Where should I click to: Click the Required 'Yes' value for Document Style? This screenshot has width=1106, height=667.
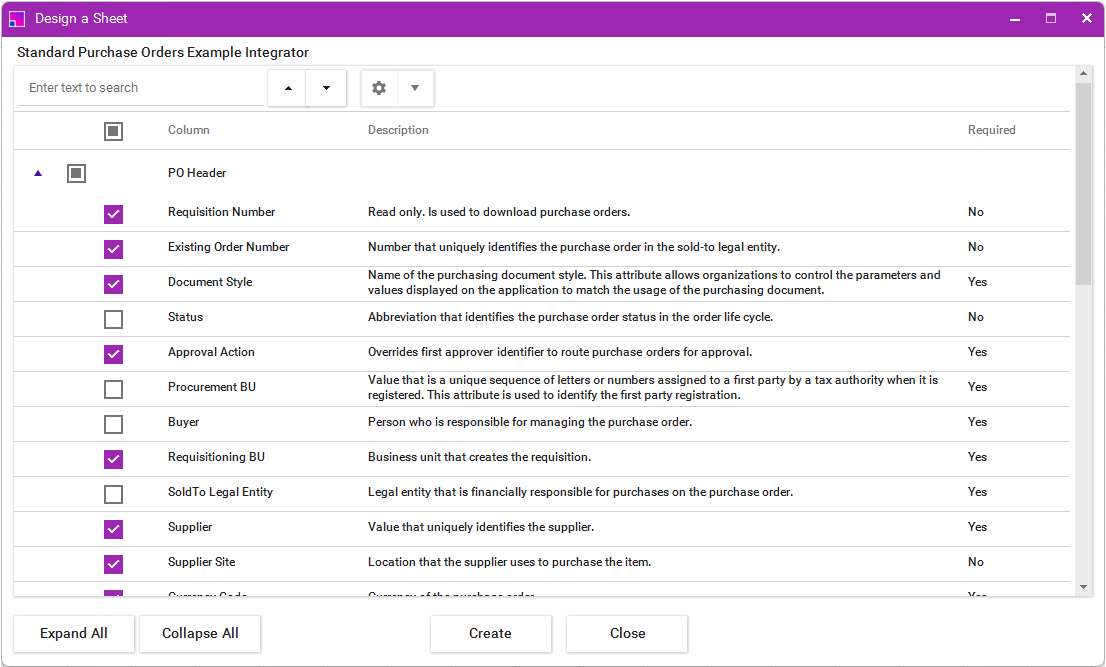(x=977, y=281)
